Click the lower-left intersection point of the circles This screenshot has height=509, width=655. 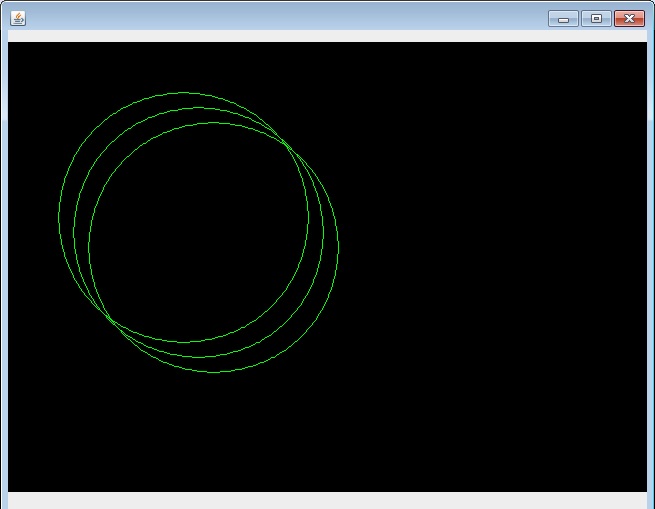pos(113,320)
